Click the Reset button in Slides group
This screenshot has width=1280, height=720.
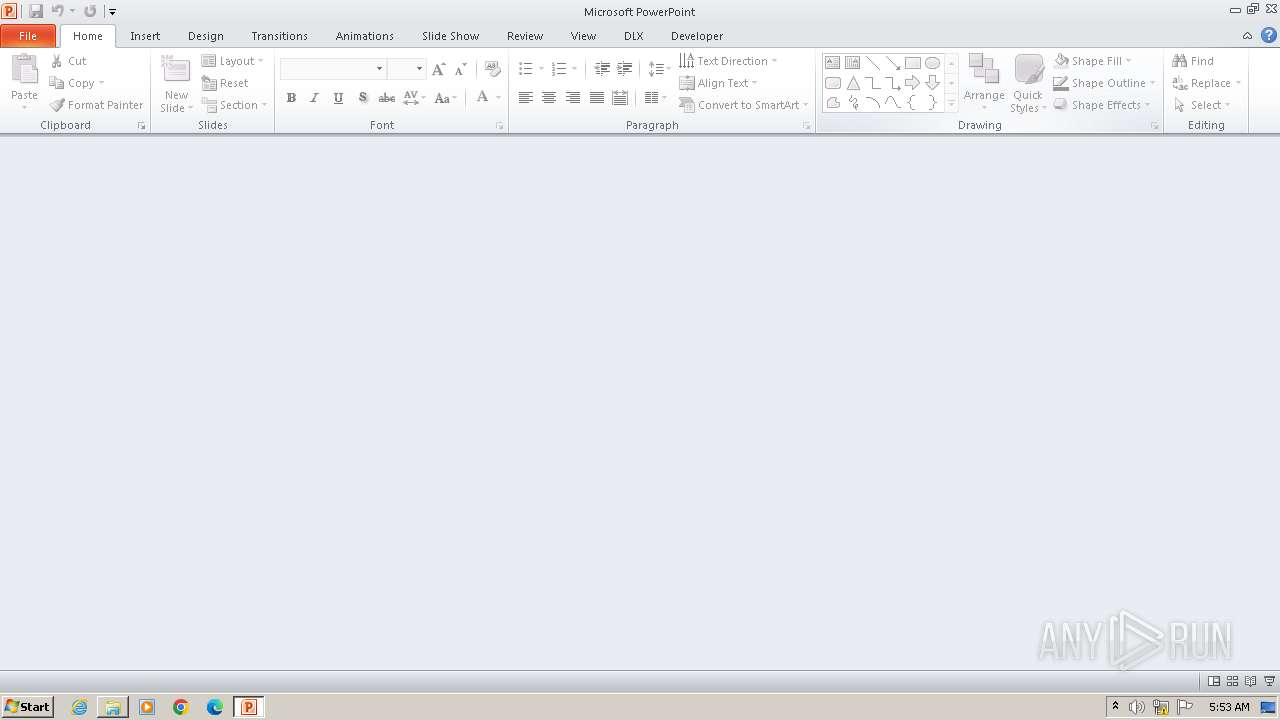(225, 83)
